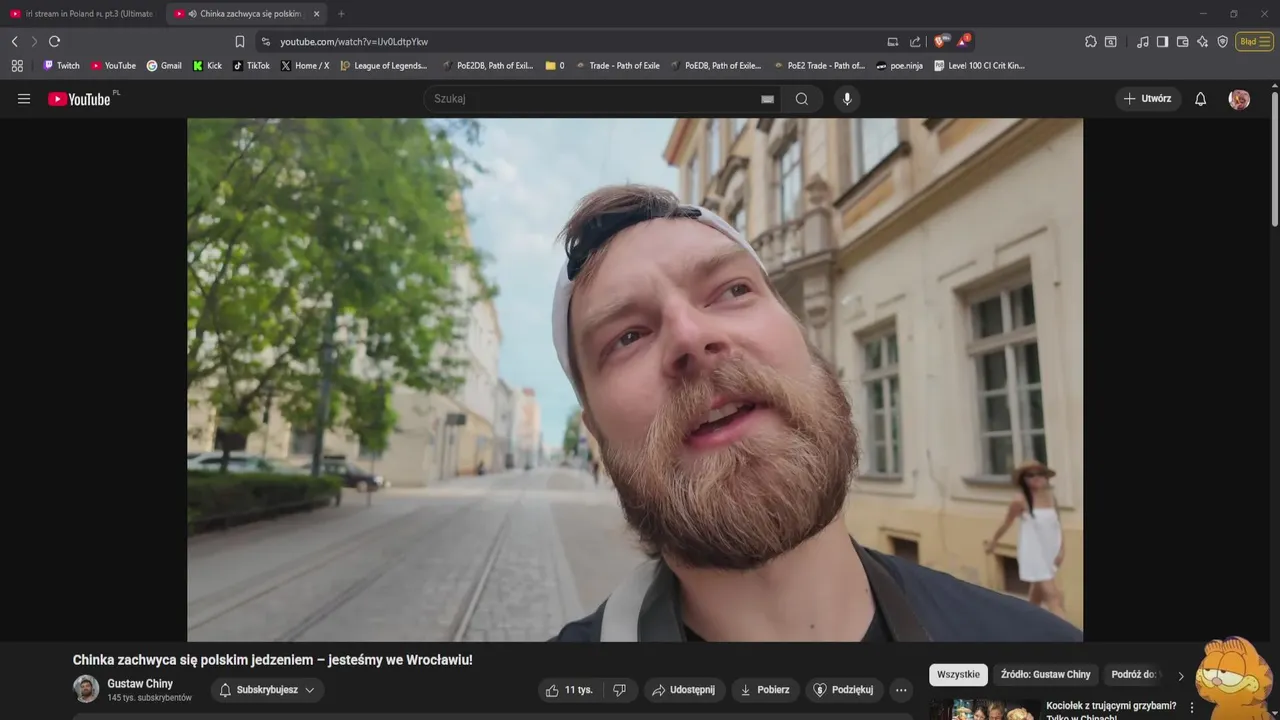1280x720 pixels.
Task: Open the account avatar menu
Action: (1239, 99)
